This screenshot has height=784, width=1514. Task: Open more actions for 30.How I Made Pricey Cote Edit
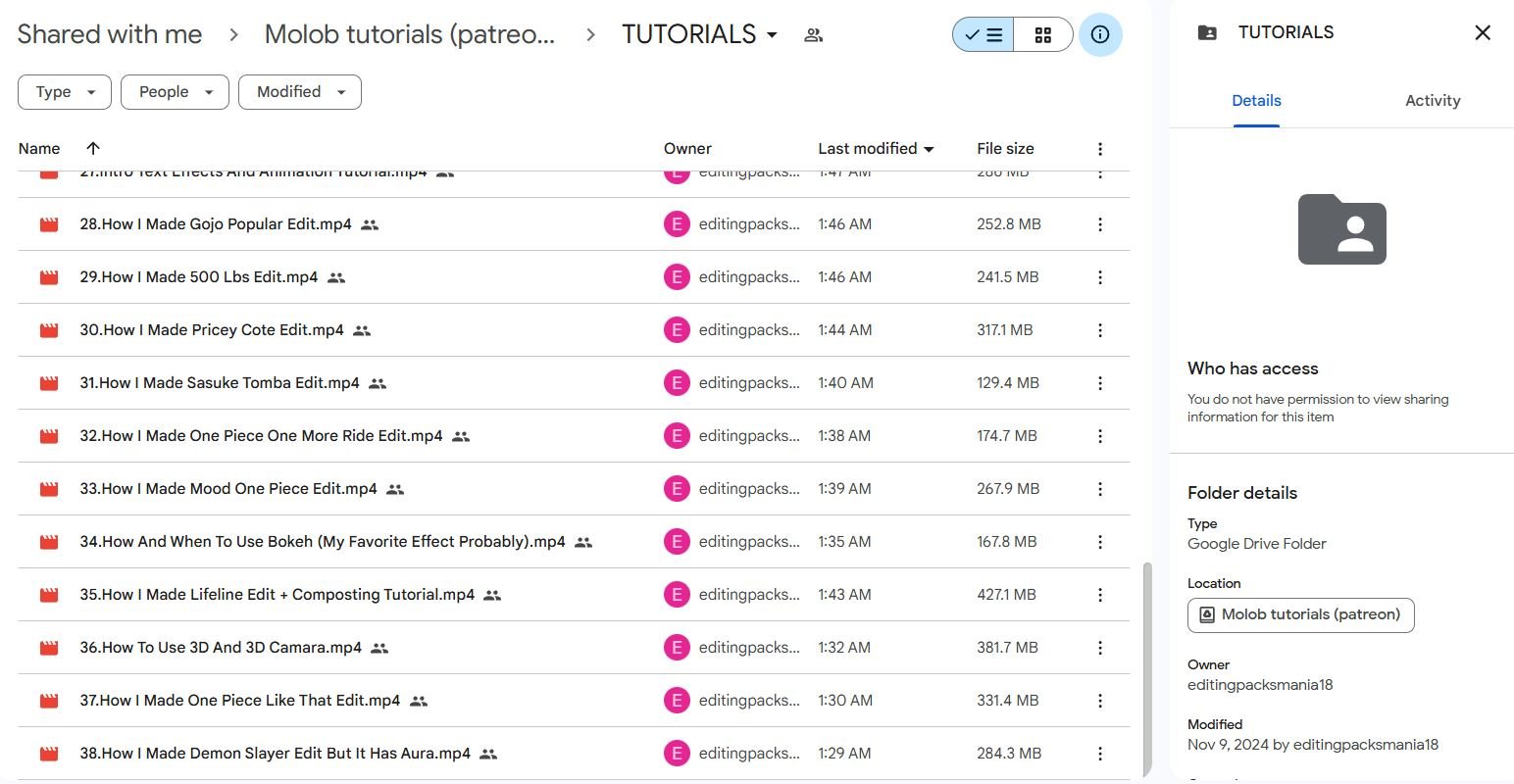coord(1100,330)
